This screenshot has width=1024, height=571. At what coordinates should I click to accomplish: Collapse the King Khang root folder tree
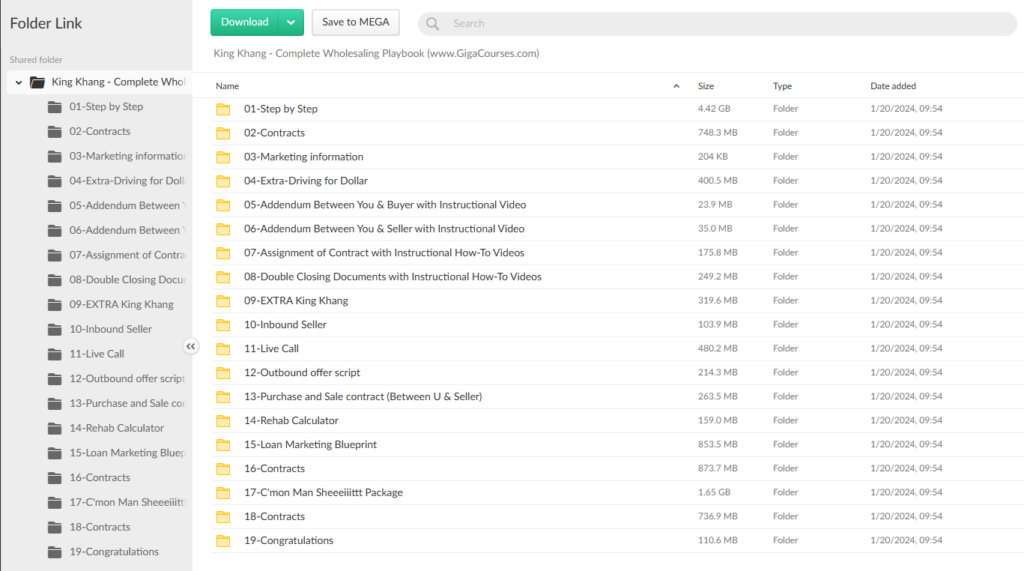19,82
